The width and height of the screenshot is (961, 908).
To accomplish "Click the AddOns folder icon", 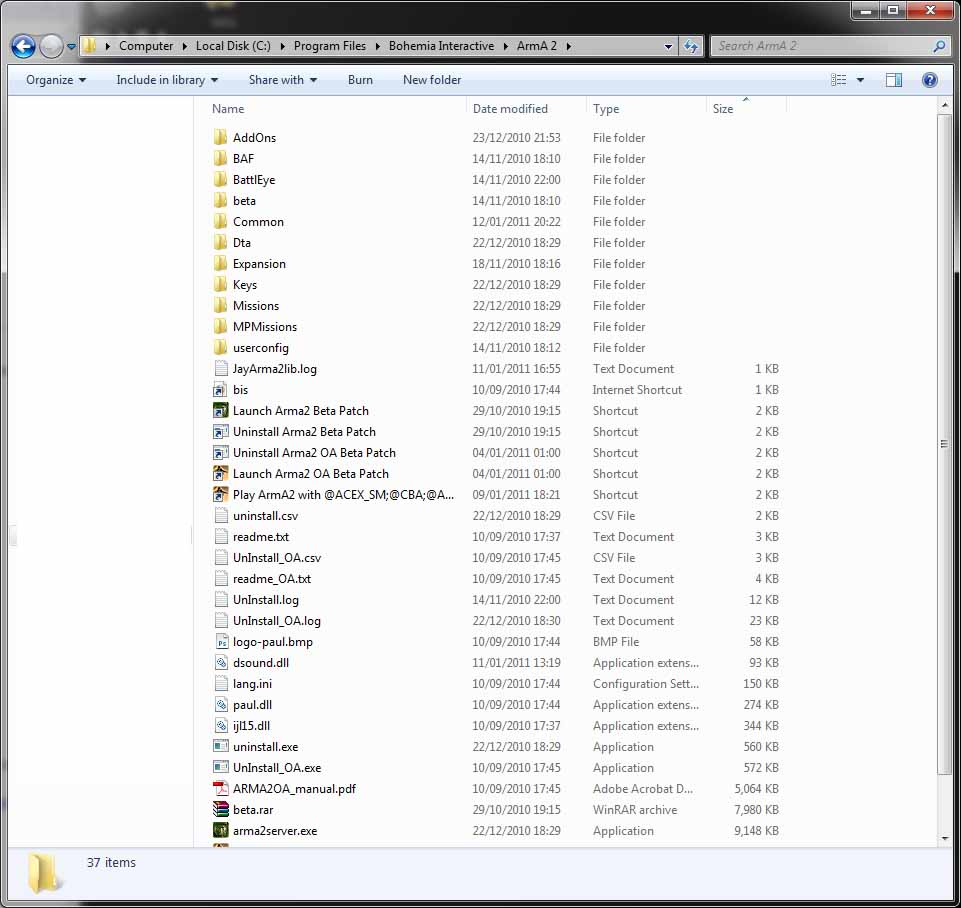I will [x=221, y=138].
